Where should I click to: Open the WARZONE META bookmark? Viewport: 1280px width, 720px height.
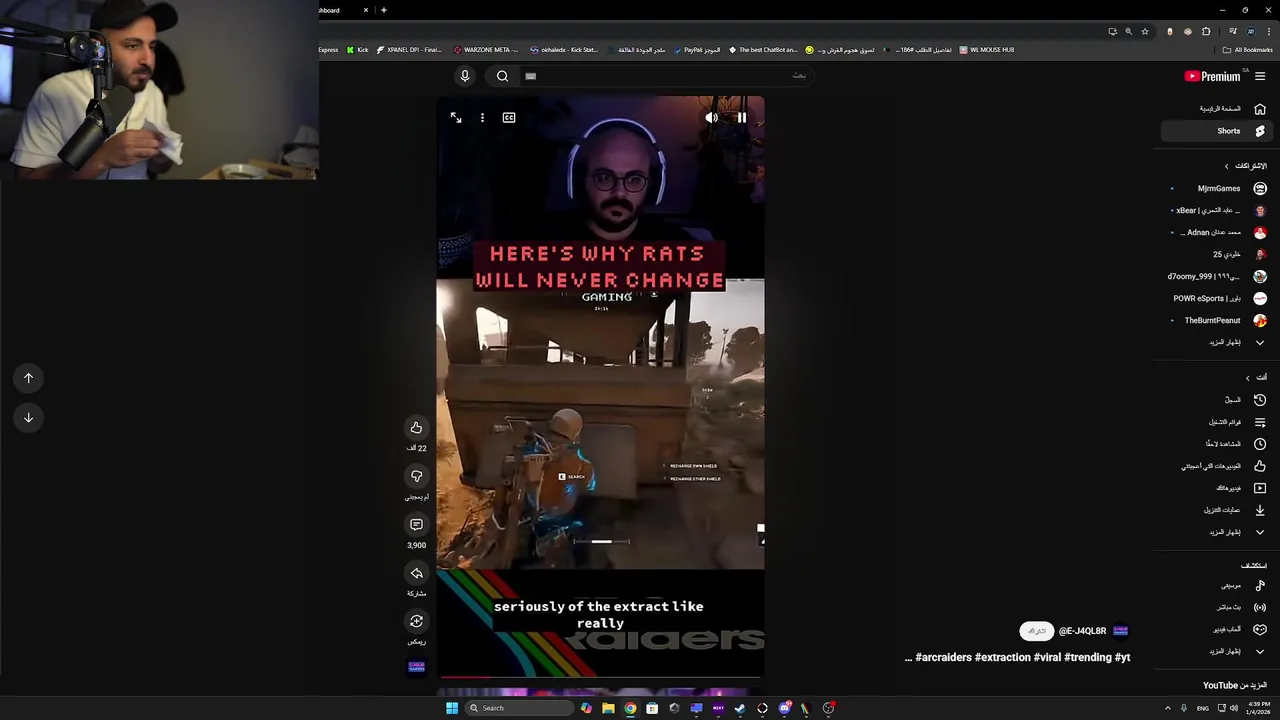(485, 49)
